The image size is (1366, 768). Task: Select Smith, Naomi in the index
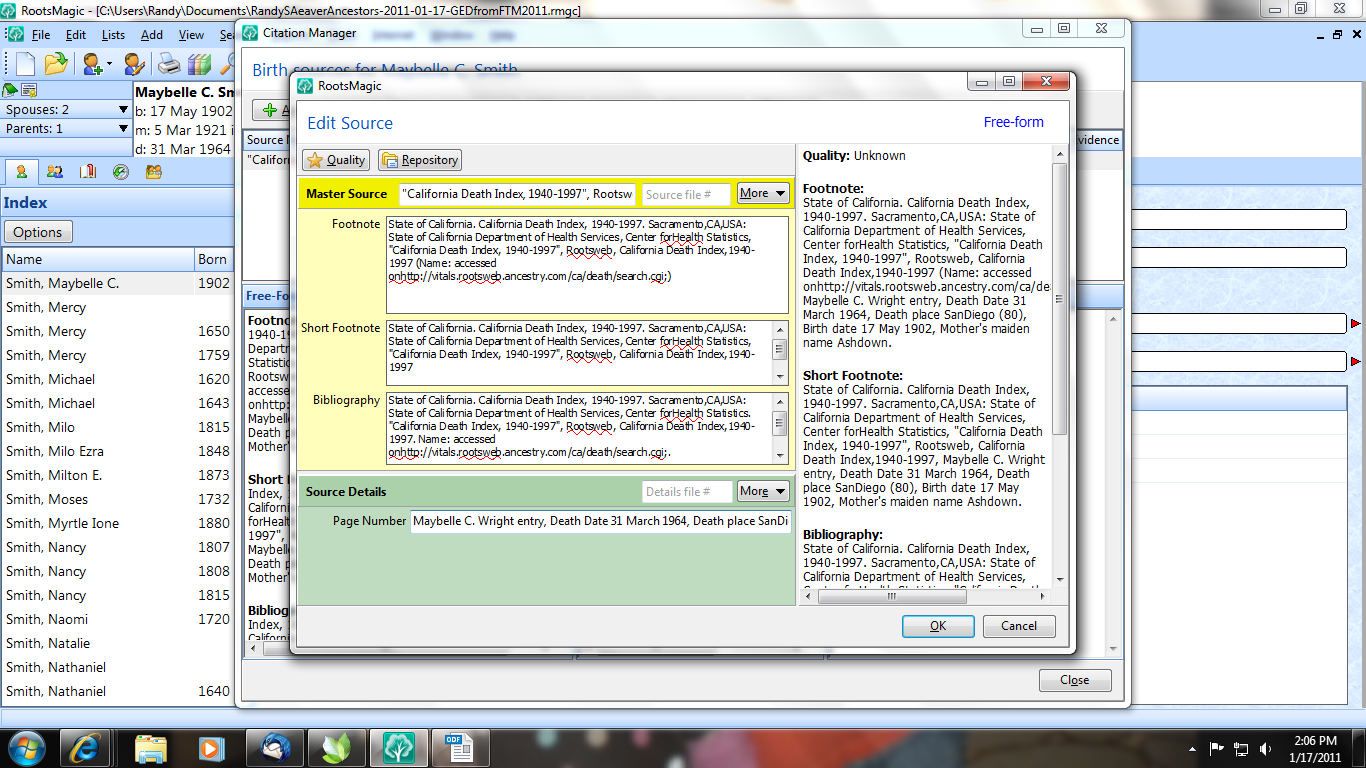117,619
